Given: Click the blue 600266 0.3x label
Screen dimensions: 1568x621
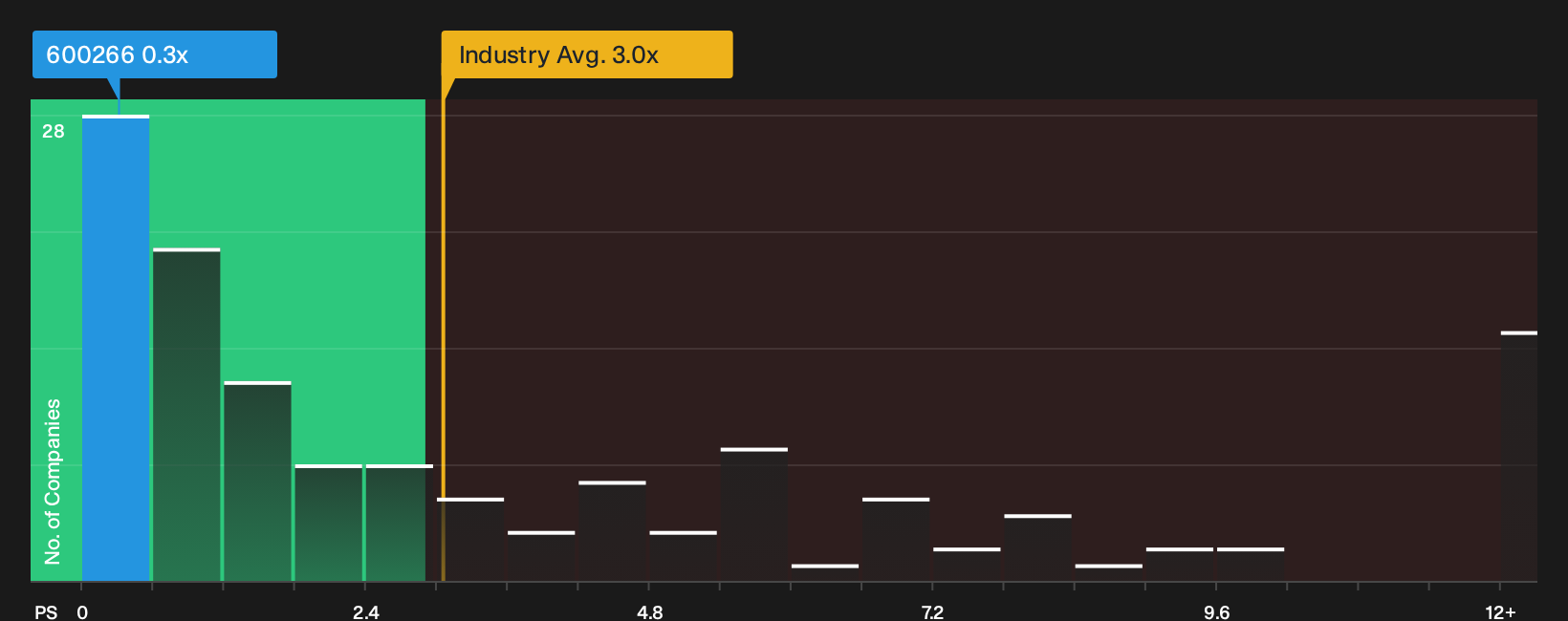Looking at the screenshot, I should pos(154,54).
